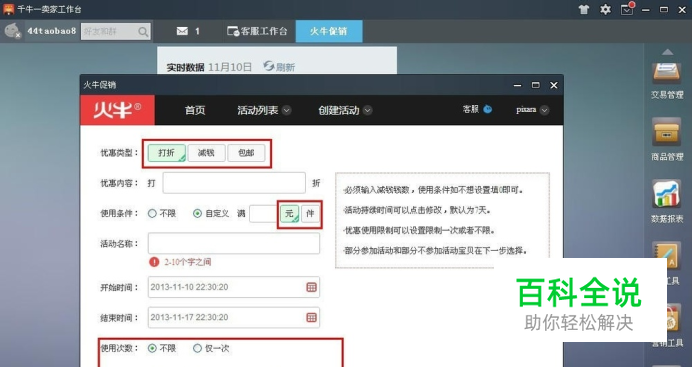
Task: Open the message notification icon with red dot
Action: pos(627,9)
